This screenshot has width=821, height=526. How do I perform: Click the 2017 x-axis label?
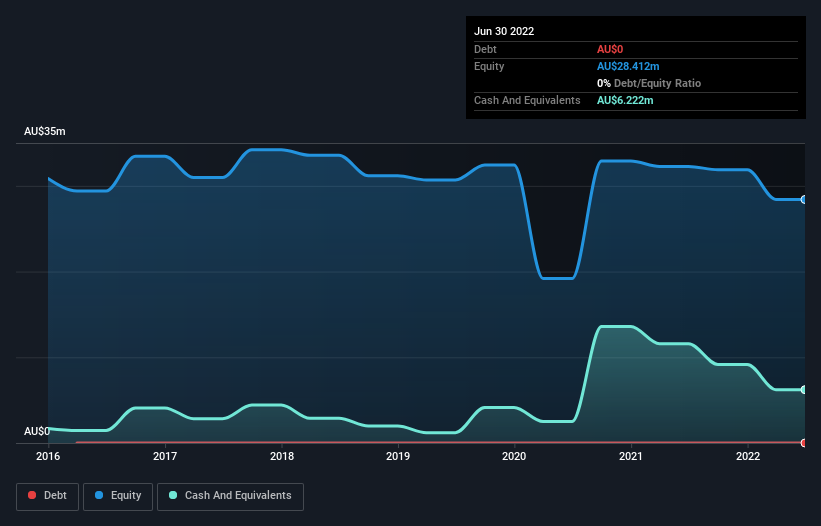click(x=165, y=456)
